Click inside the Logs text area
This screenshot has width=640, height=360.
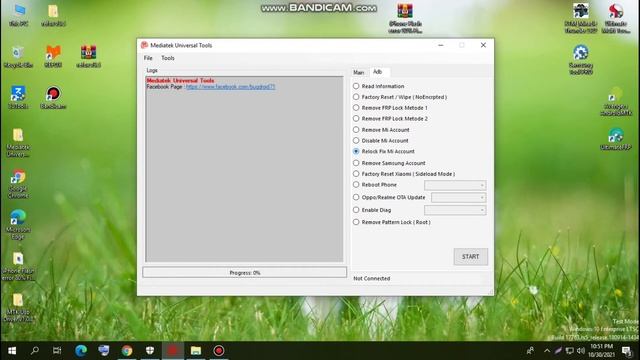244,169
